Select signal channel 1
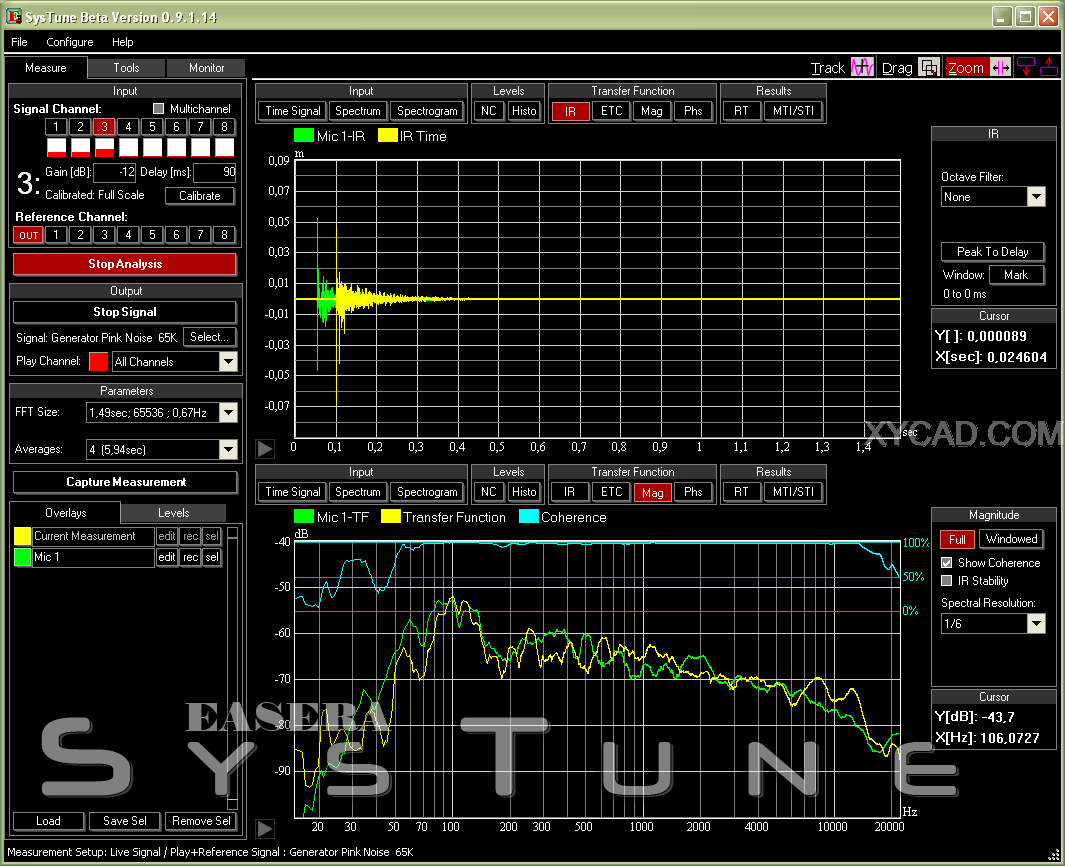Viewport: 1065px width, 866px height. click(x=56, y=126)
